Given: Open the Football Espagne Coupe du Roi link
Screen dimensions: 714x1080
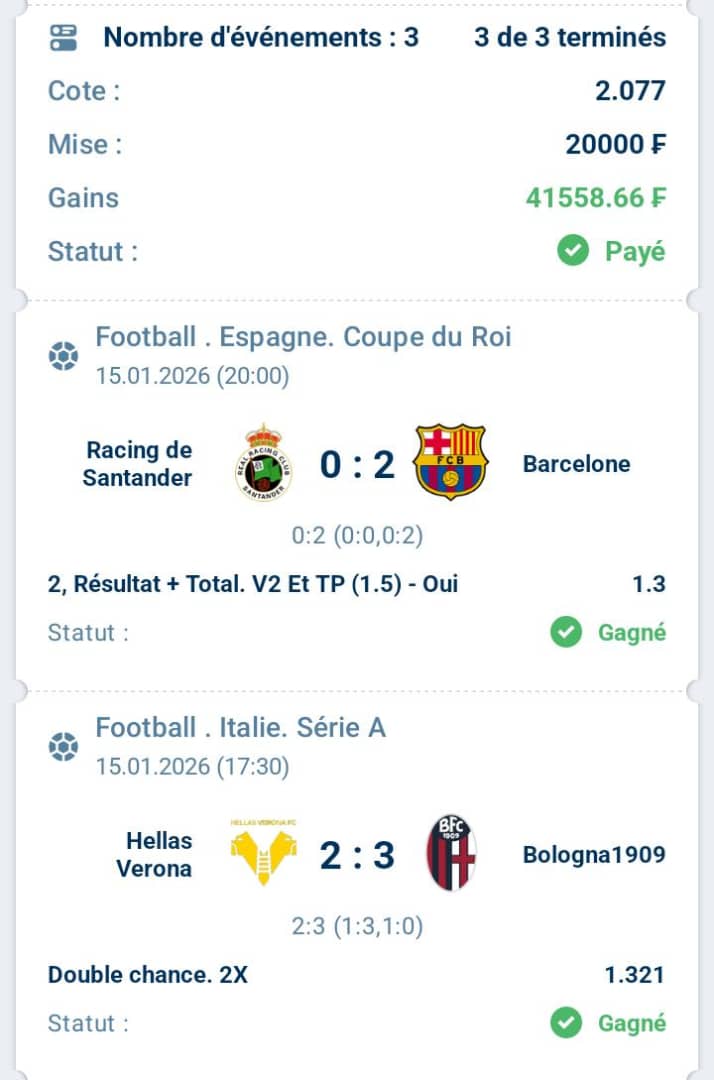Looking at the screenshot, I should click(303, 337).
